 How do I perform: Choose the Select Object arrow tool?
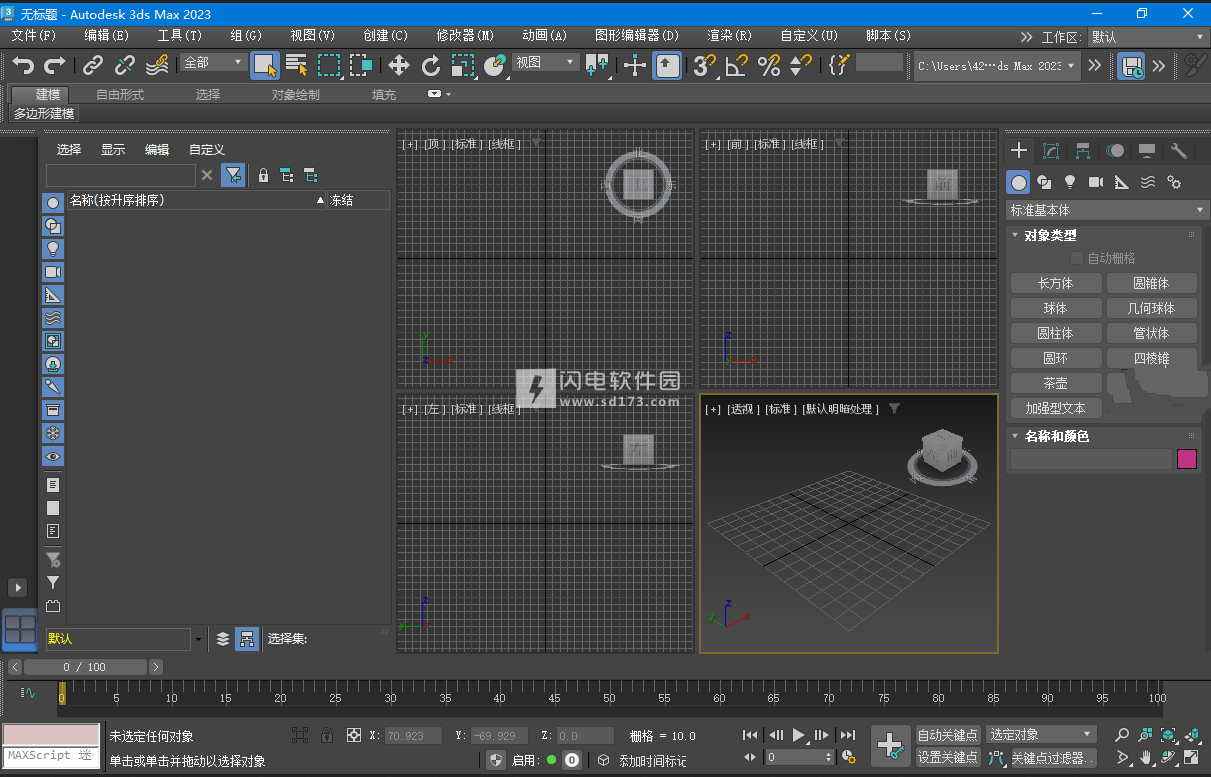pyautogui.click(x=265, y=65)
